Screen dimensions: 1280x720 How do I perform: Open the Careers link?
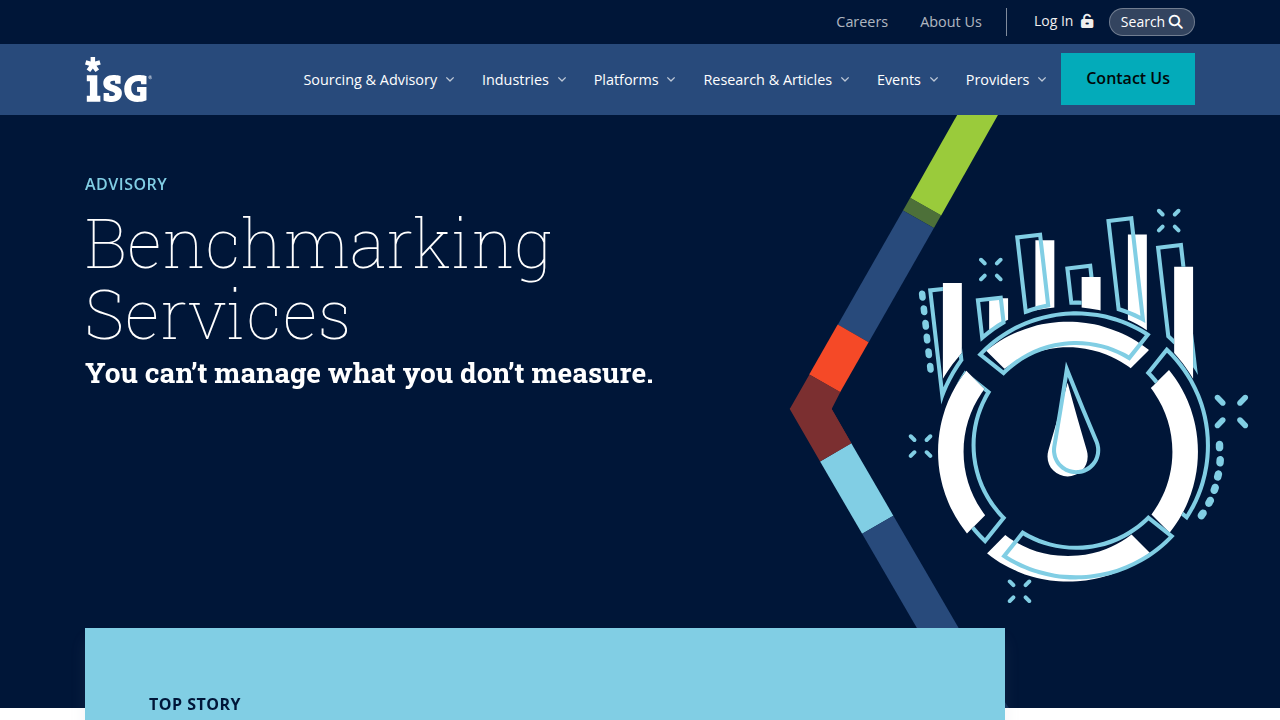pyautogui.click(x=862, y=22)
